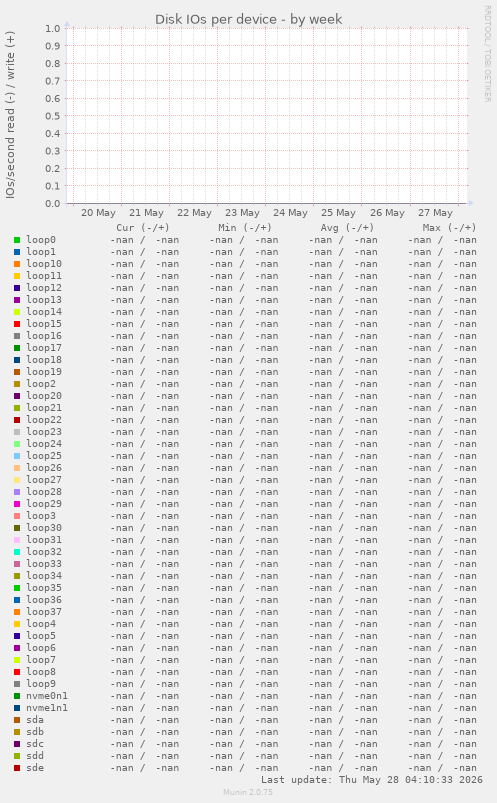Viewport: 497px width, 803px height.
Task: Click the Max (-/+) column header
Action: click(449, 228)
